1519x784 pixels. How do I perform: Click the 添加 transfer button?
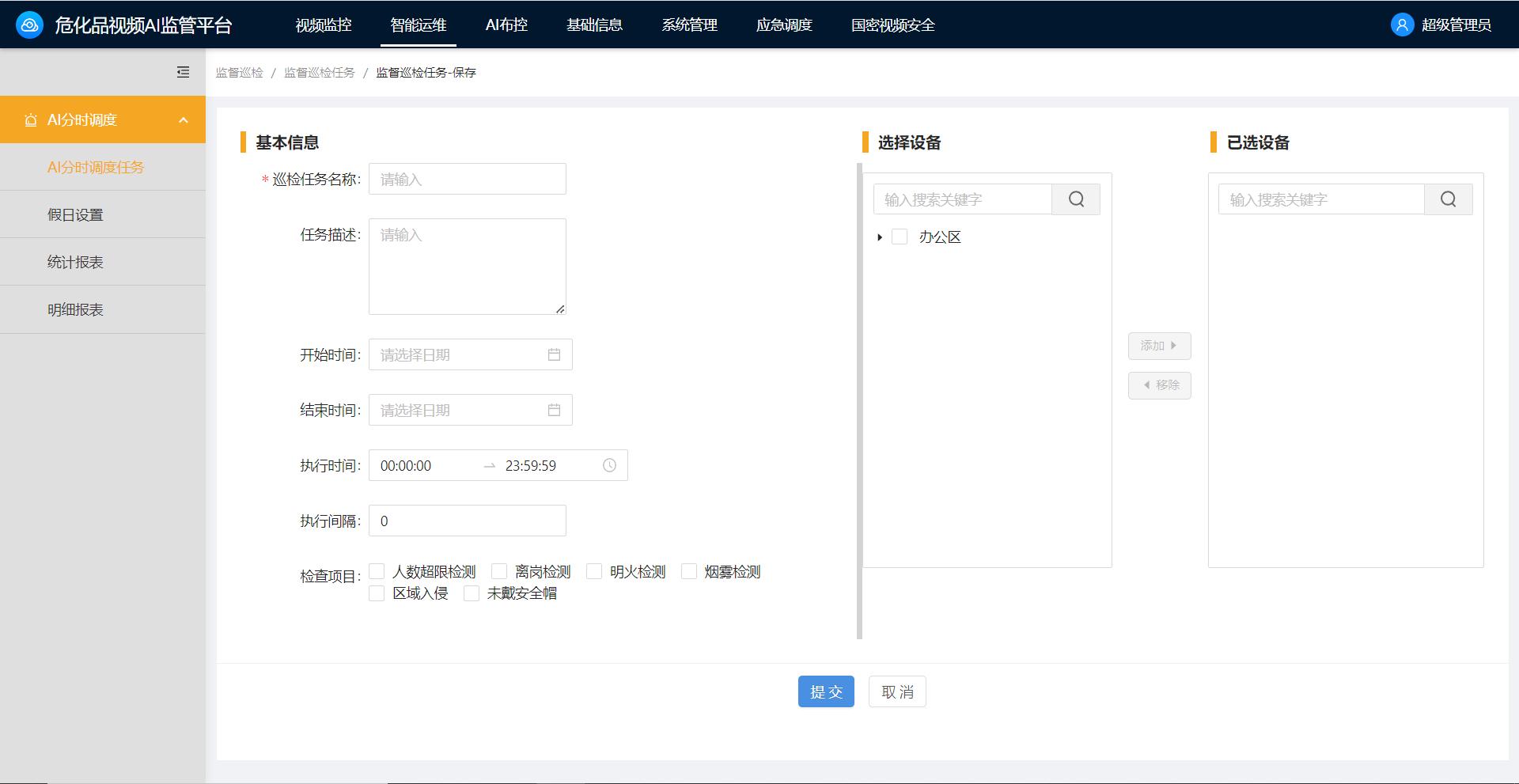(x=1159, y=346)
